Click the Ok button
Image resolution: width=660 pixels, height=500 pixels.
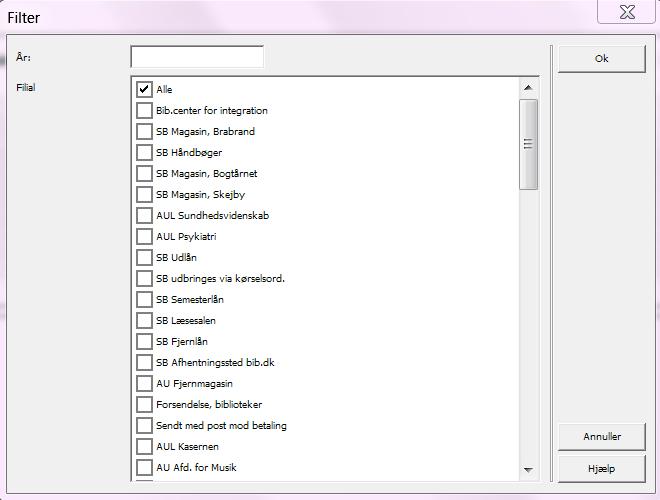601,59
